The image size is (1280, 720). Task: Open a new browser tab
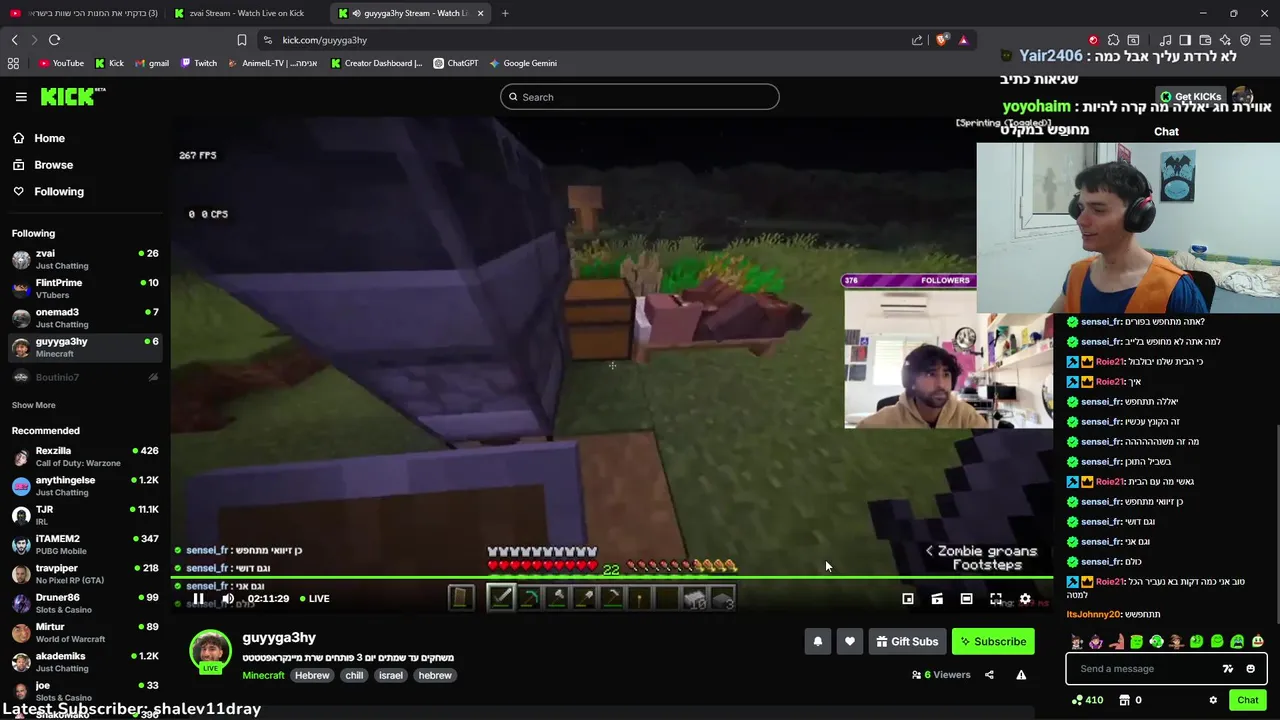(505, 13)
